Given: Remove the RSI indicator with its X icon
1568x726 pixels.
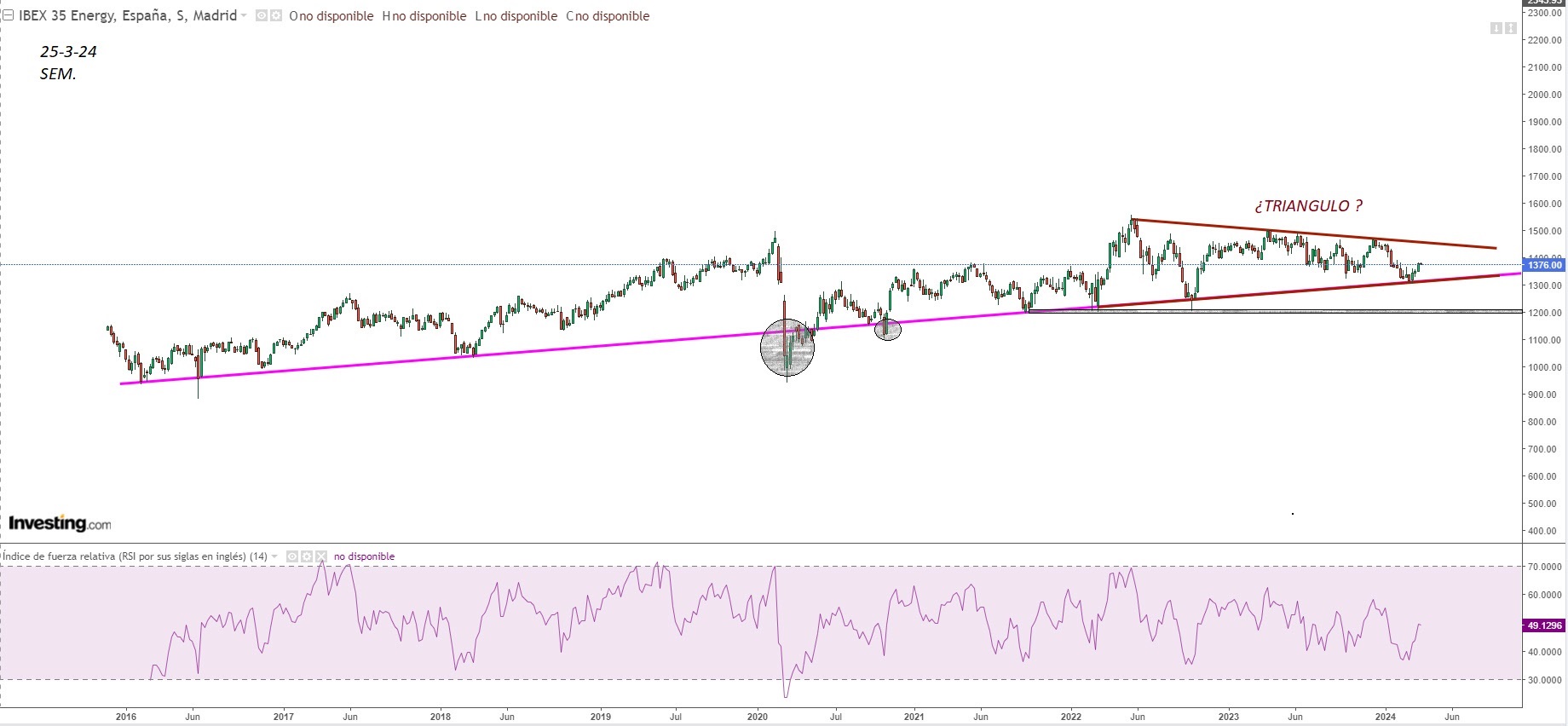Looking at the screenshot, I should click(321, 556).
